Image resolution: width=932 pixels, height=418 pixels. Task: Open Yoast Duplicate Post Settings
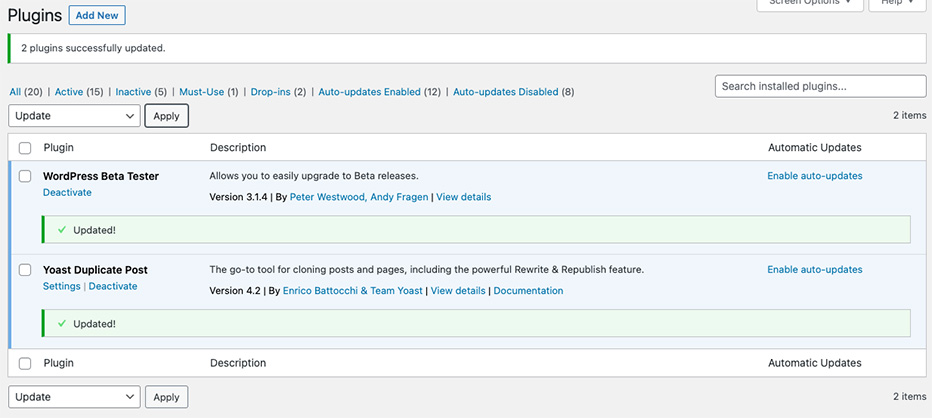click(x=61, y=286)
